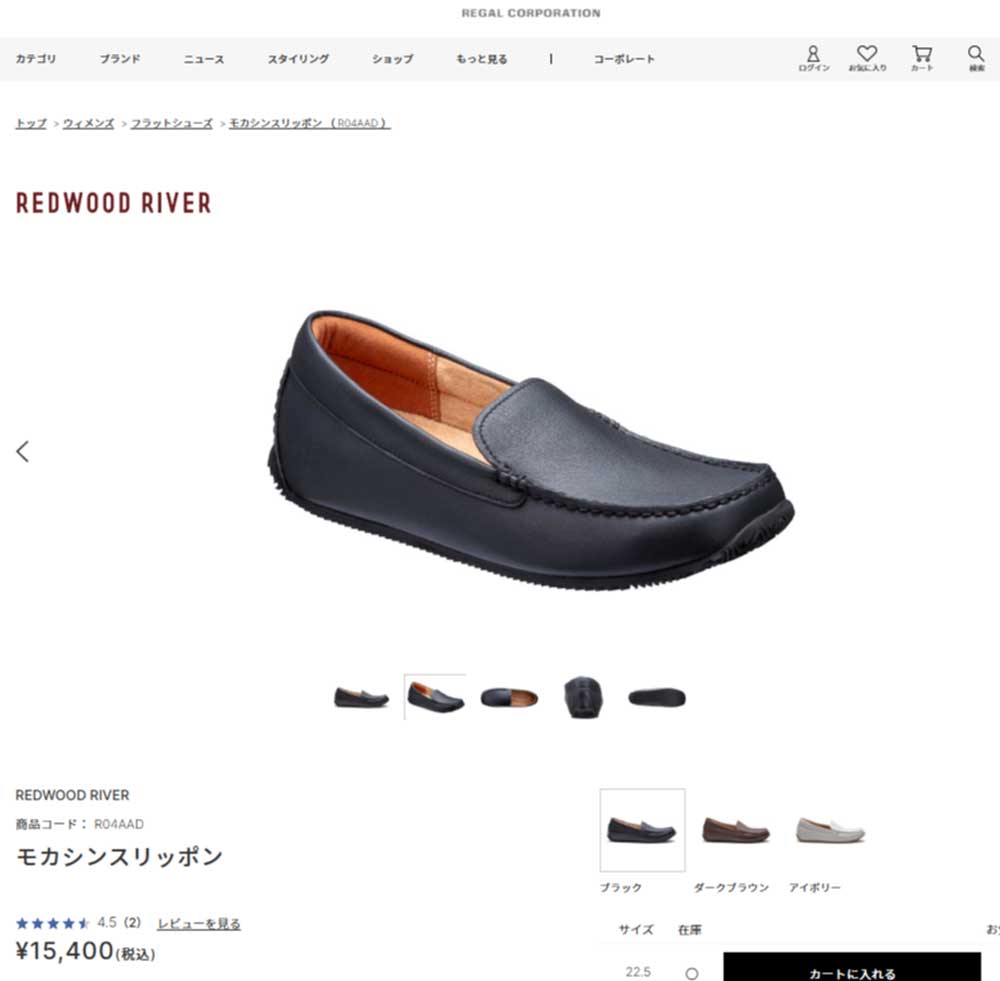Select the size 22.5 radio button

pos(691,973)
